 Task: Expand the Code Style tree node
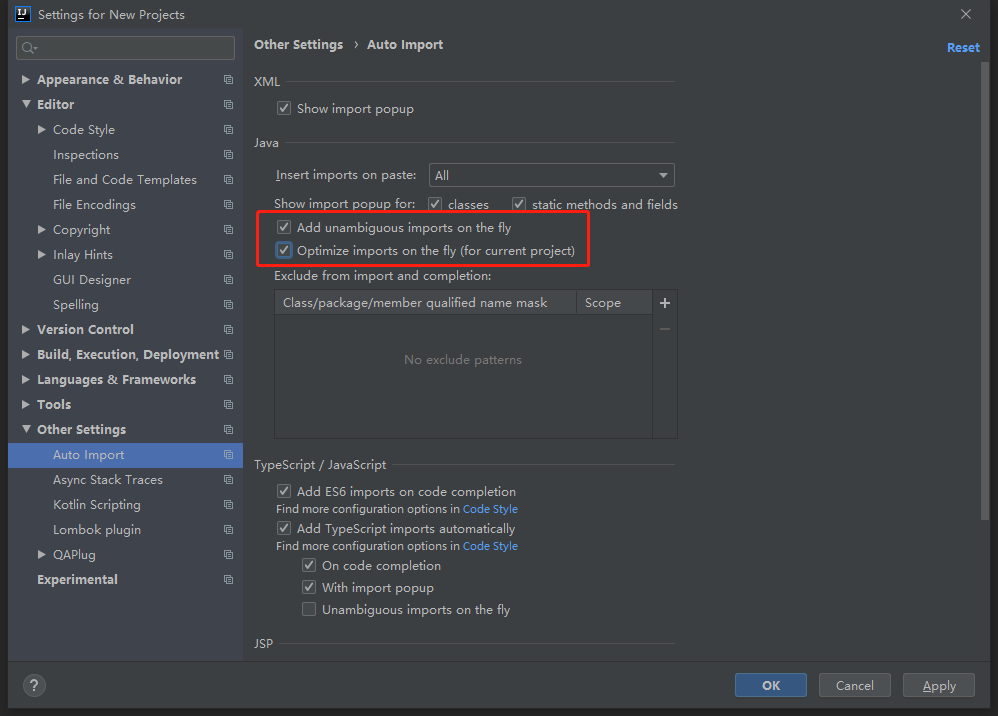[x=42, y=130]
